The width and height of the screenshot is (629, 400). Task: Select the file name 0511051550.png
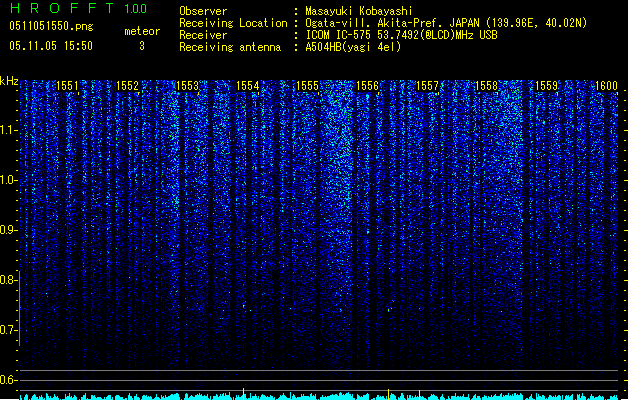coord(51,26)
